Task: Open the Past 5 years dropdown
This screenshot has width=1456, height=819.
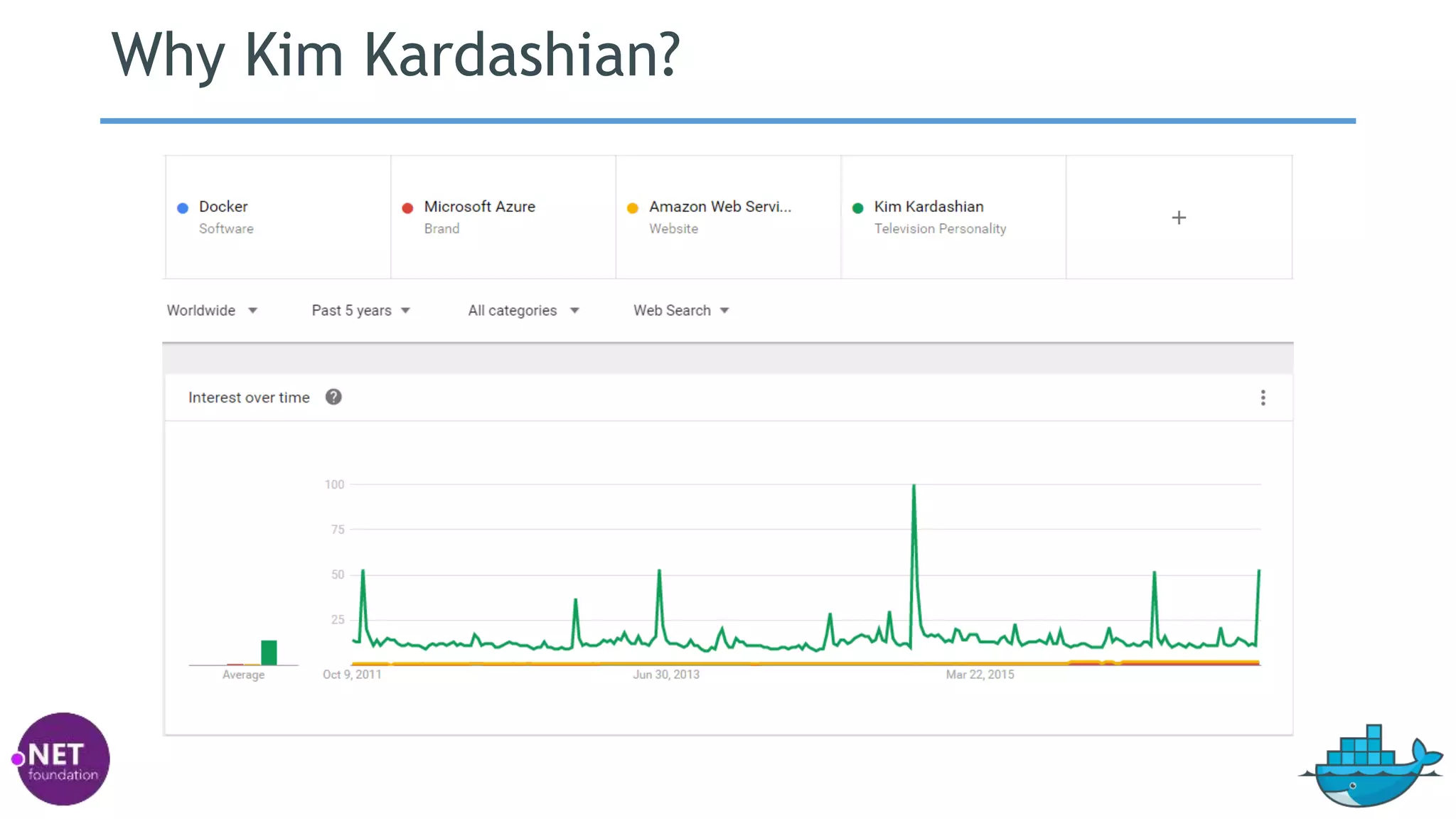Action: (361, 311)
